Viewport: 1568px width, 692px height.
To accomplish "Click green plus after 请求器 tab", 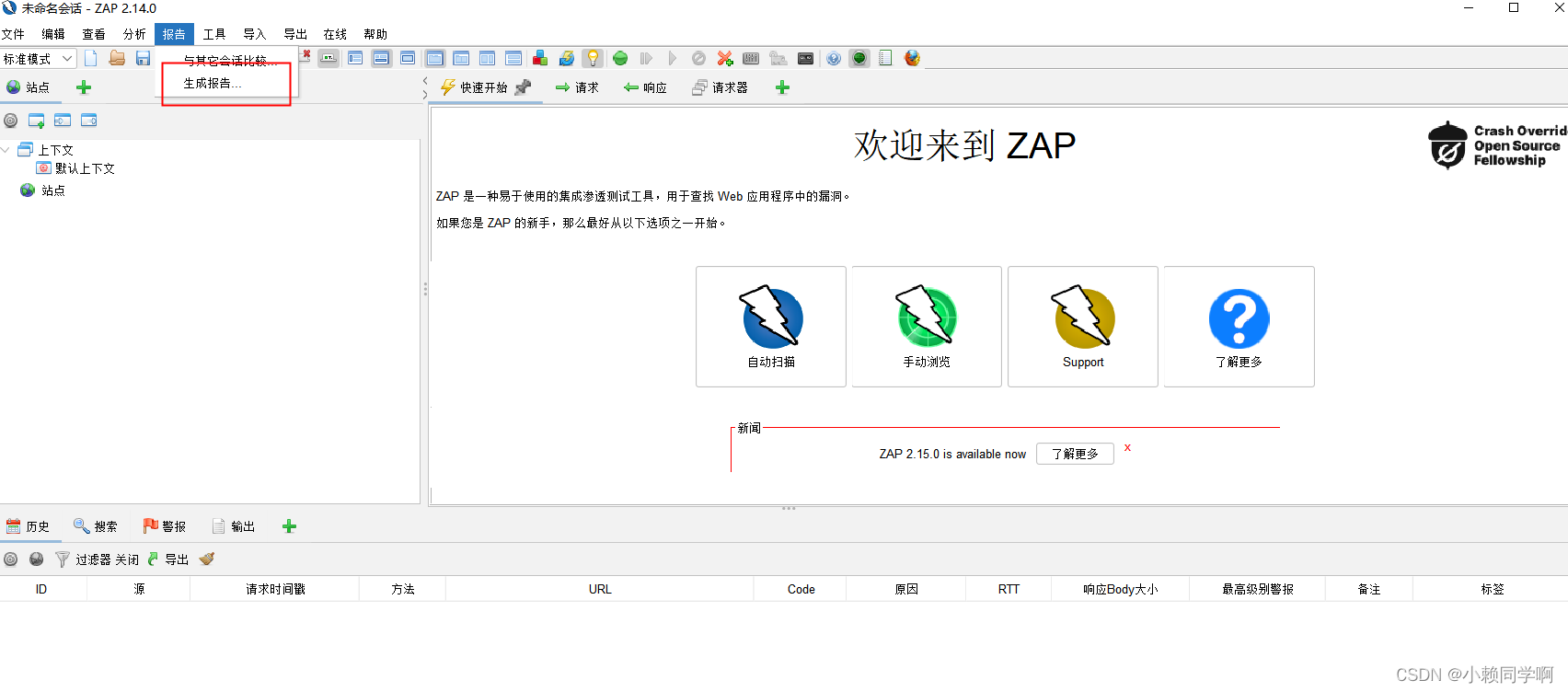I will coord(782,87).
